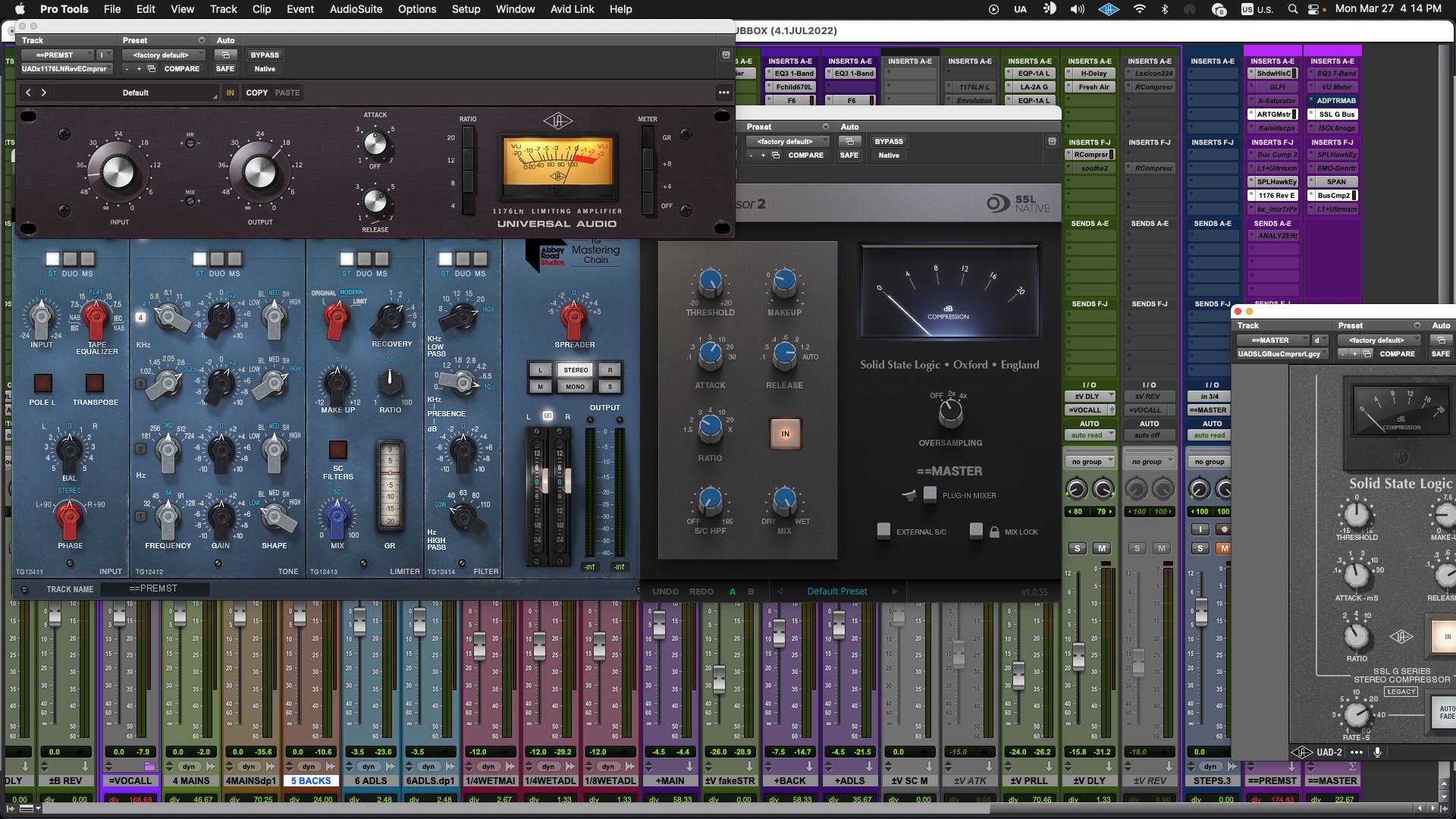Open the ==PREMST track selector in 1176 window
This screenshot has height=819, width=1456.
point(57,55)
